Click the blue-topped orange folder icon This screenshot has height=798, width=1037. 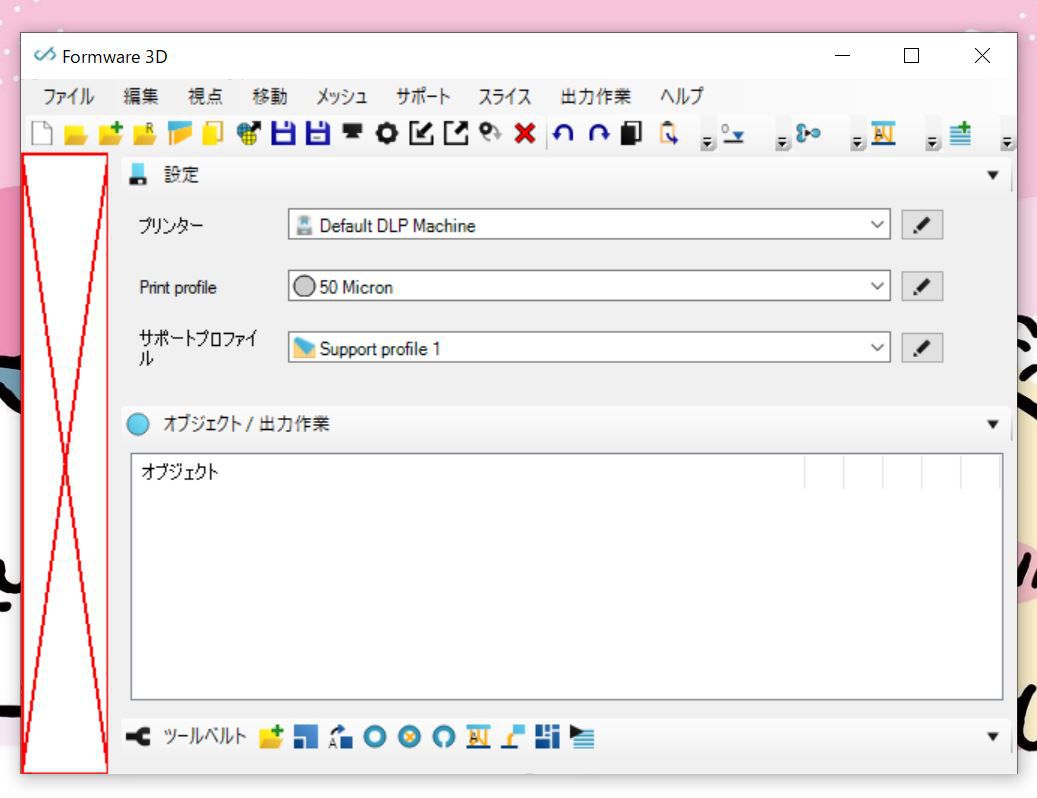click(179, 134)
